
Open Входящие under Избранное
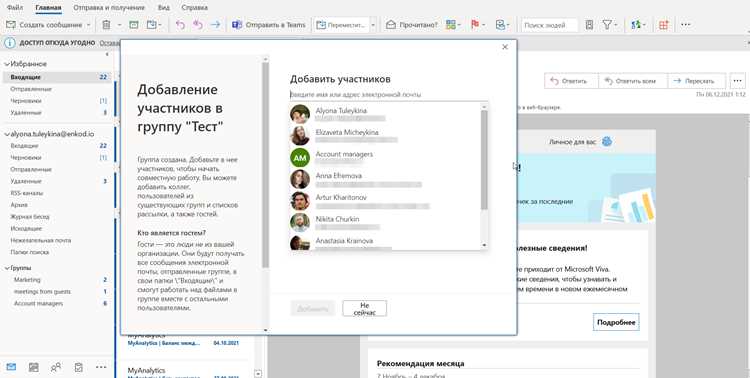(x=57, y=77)
